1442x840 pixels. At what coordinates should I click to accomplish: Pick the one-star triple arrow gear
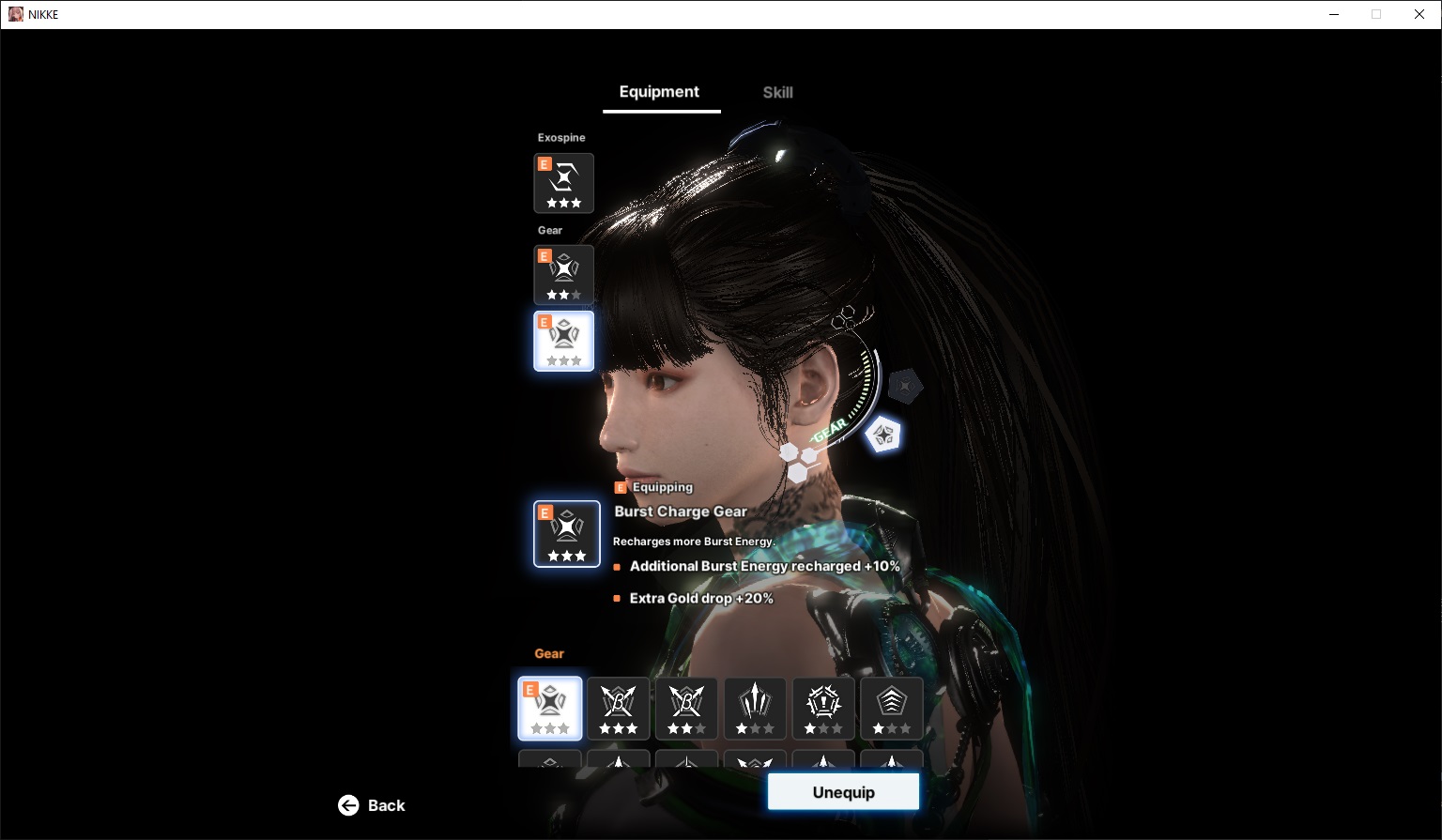point(756,709)
